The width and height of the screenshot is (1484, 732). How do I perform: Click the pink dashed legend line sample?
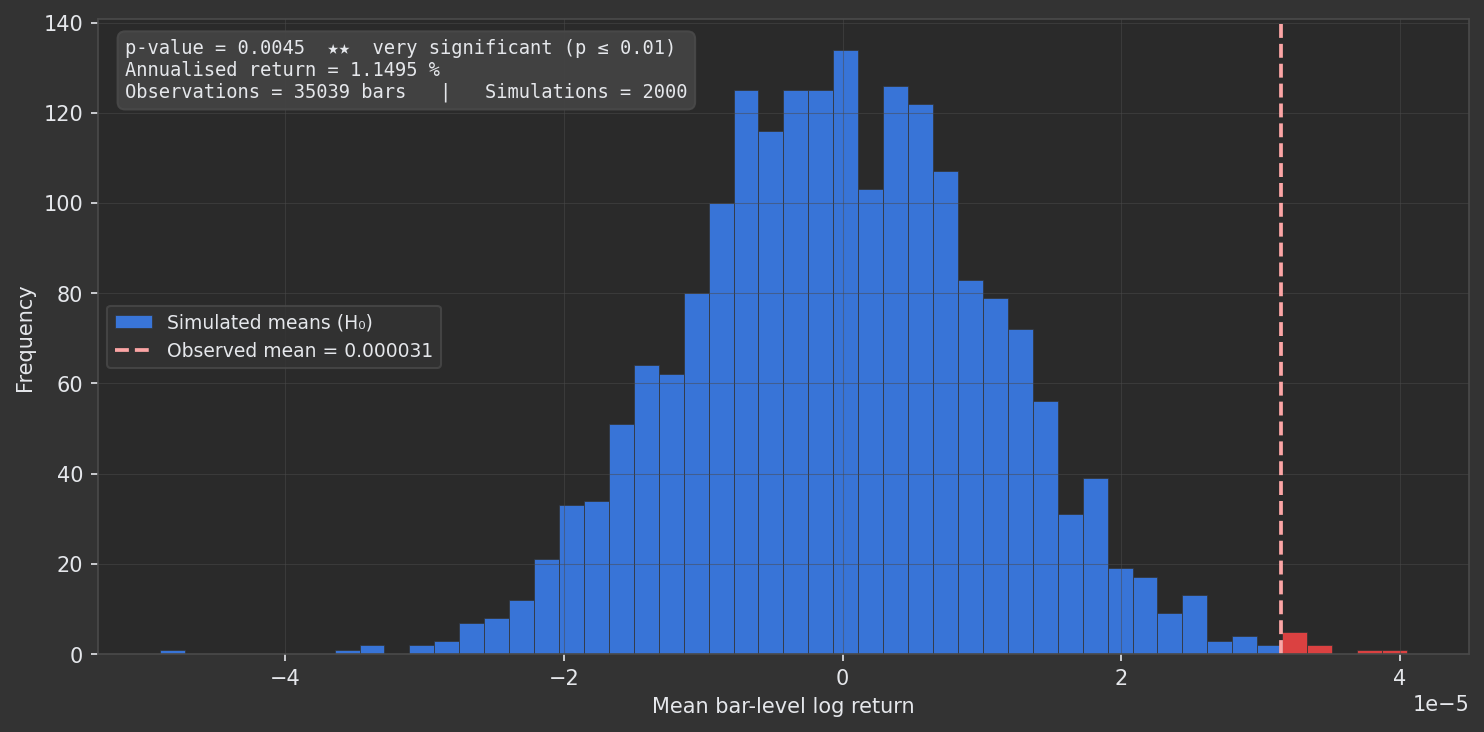134,351
